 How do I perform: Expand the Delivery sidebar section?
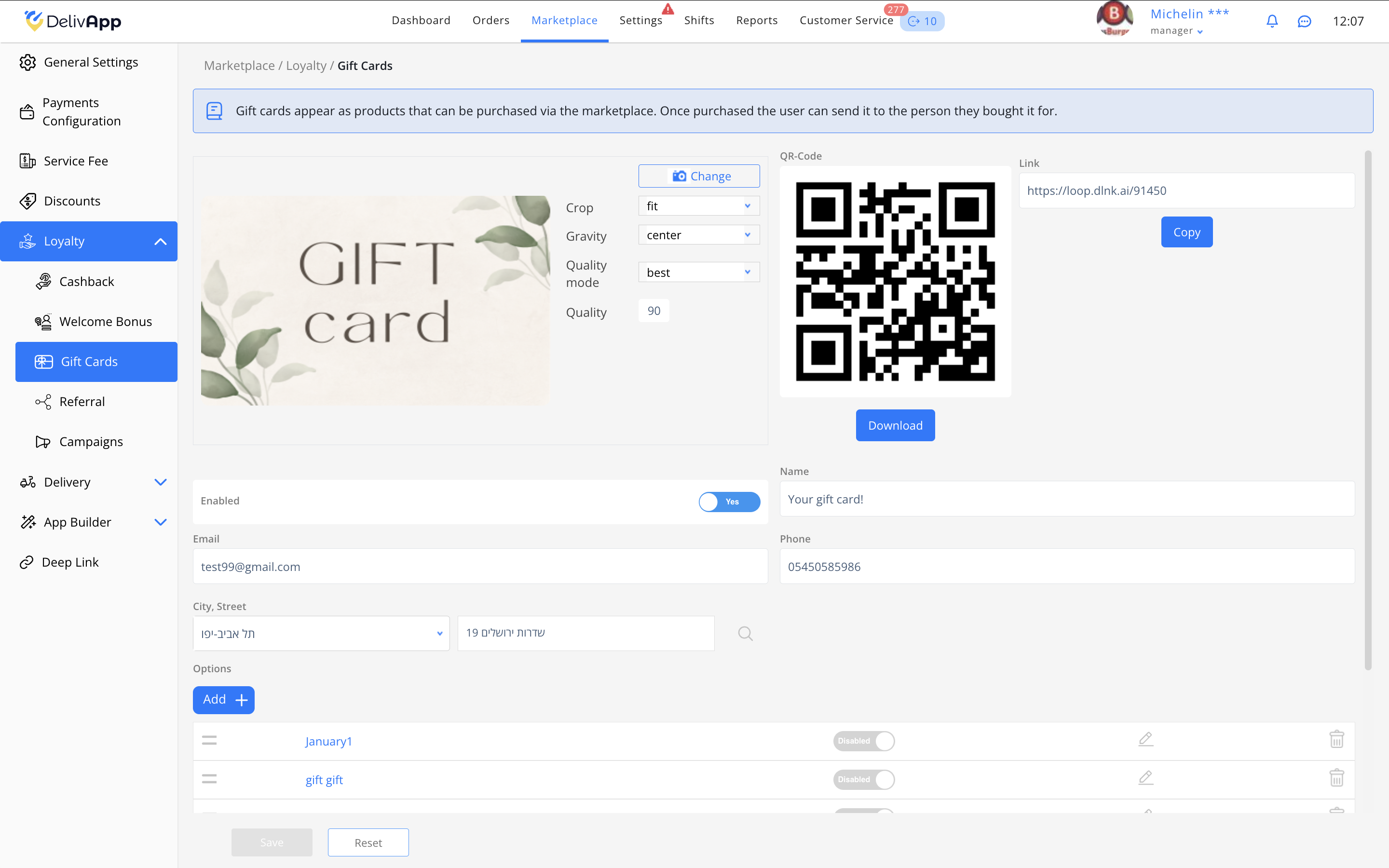point(160,482)
